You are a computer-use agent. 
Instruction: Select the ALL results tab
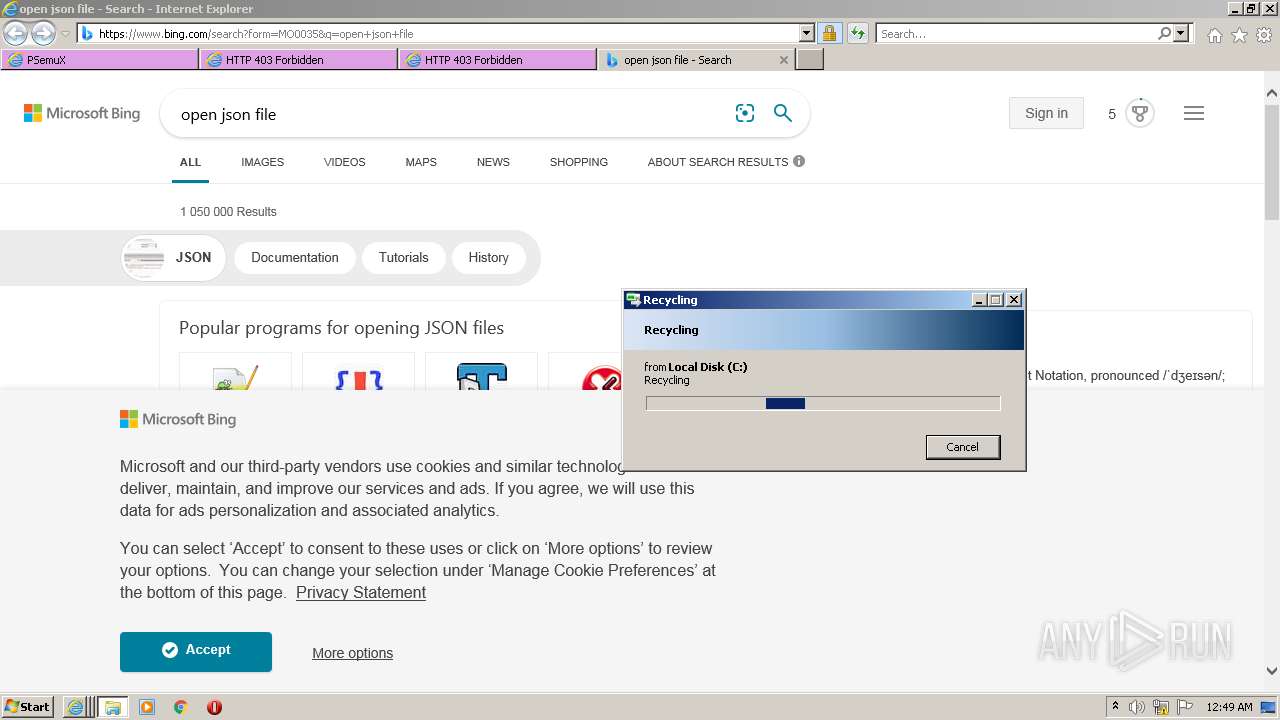click(x=190, y=162)
